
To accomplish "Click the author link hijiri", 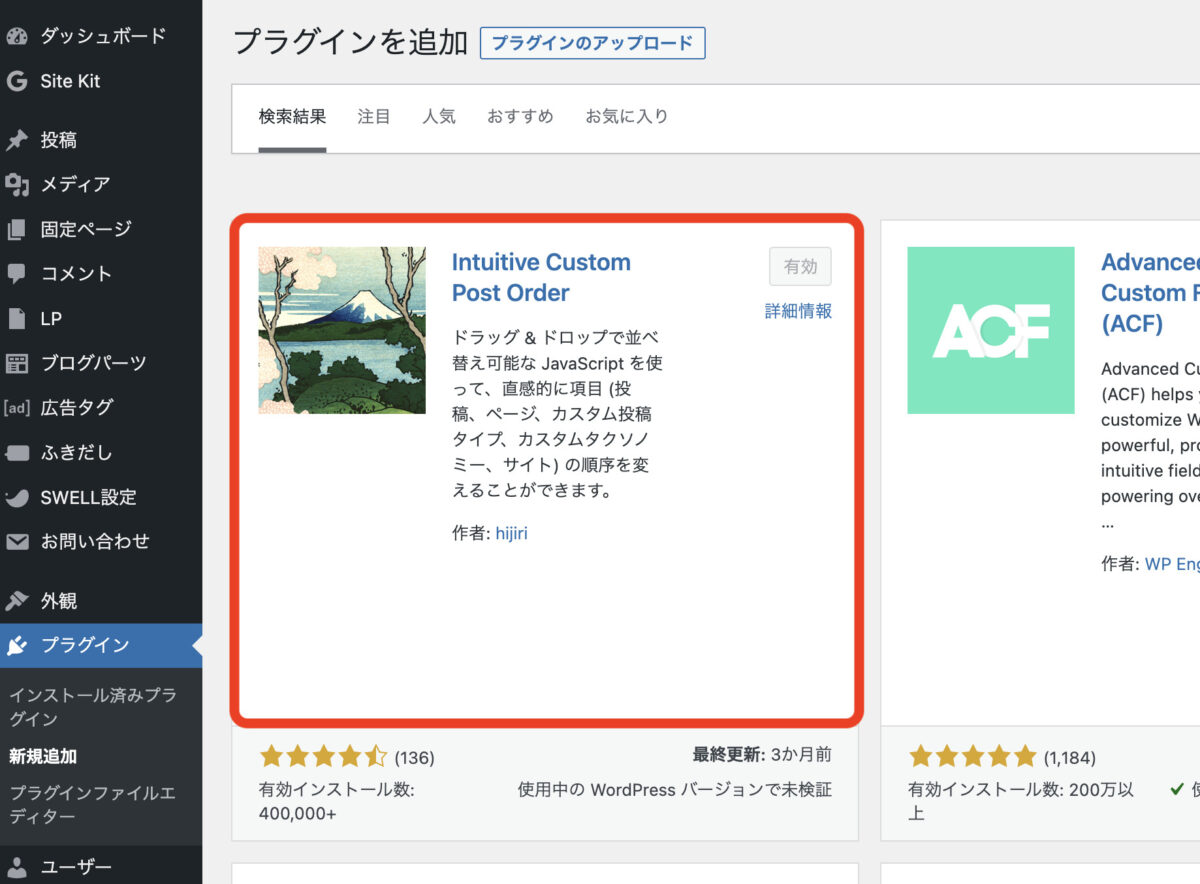I will 511,533.
